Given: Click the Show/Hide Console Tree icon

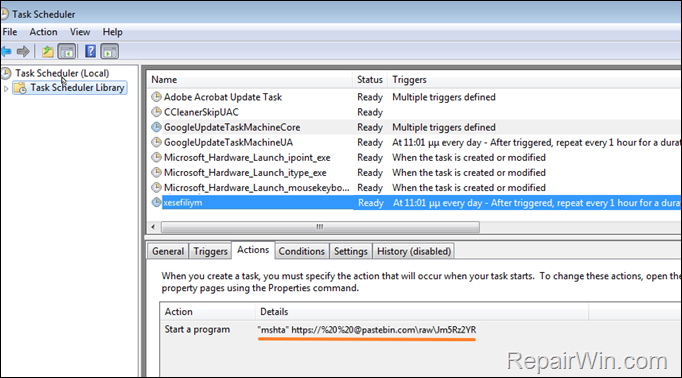Looking at the screenshot, I should (x=67, y=51).
